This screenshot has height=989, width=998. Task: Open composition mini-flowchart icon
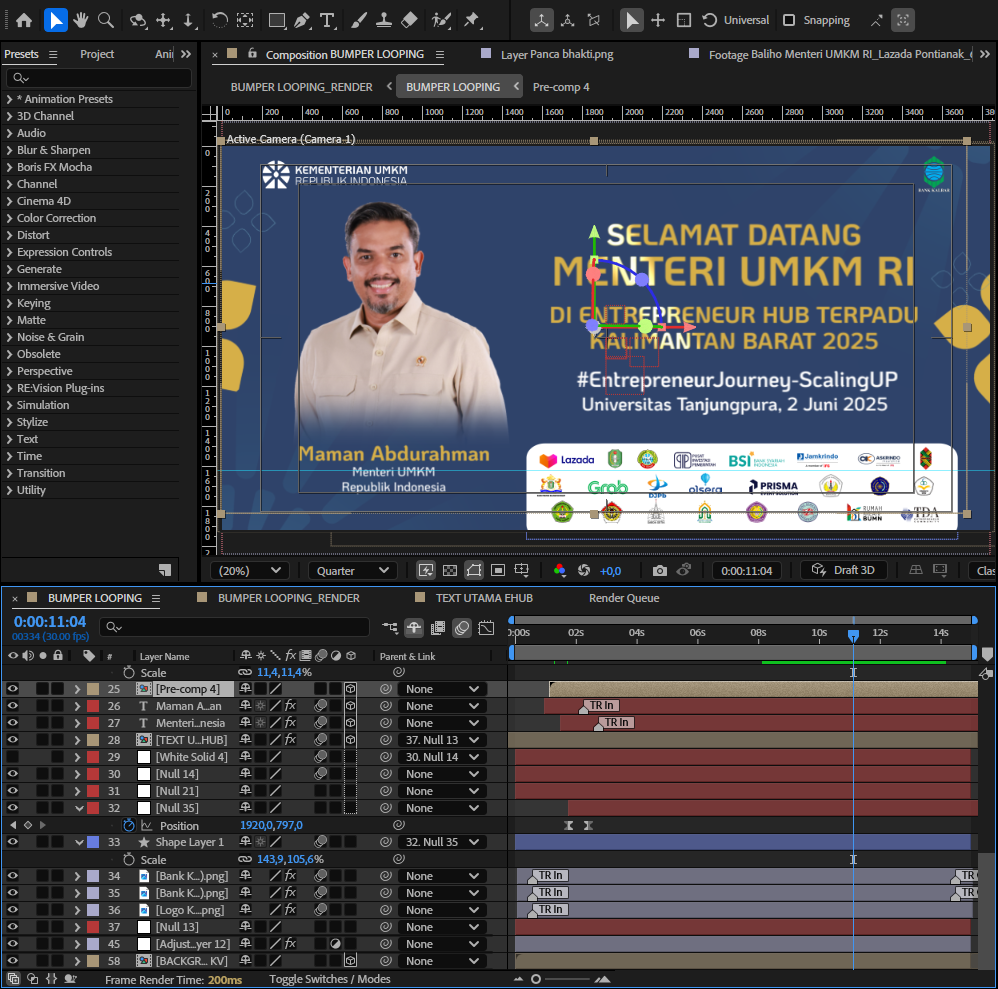point(390,628)
